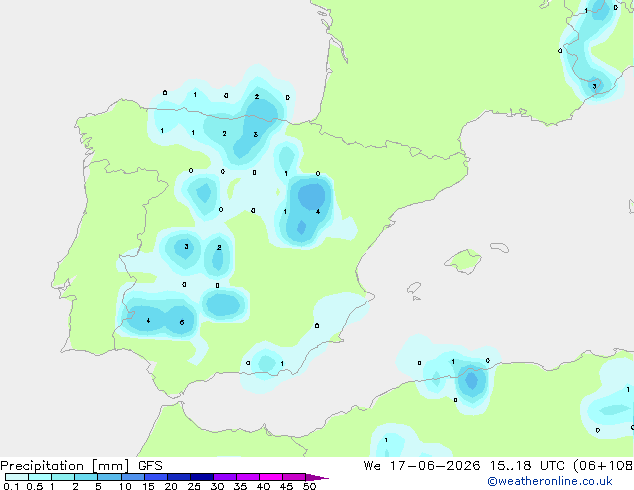The height and width of the screenshot is (490, 634).
Task: Select the 20–25 mm legend swatch
Action: (x=179, y=477)
